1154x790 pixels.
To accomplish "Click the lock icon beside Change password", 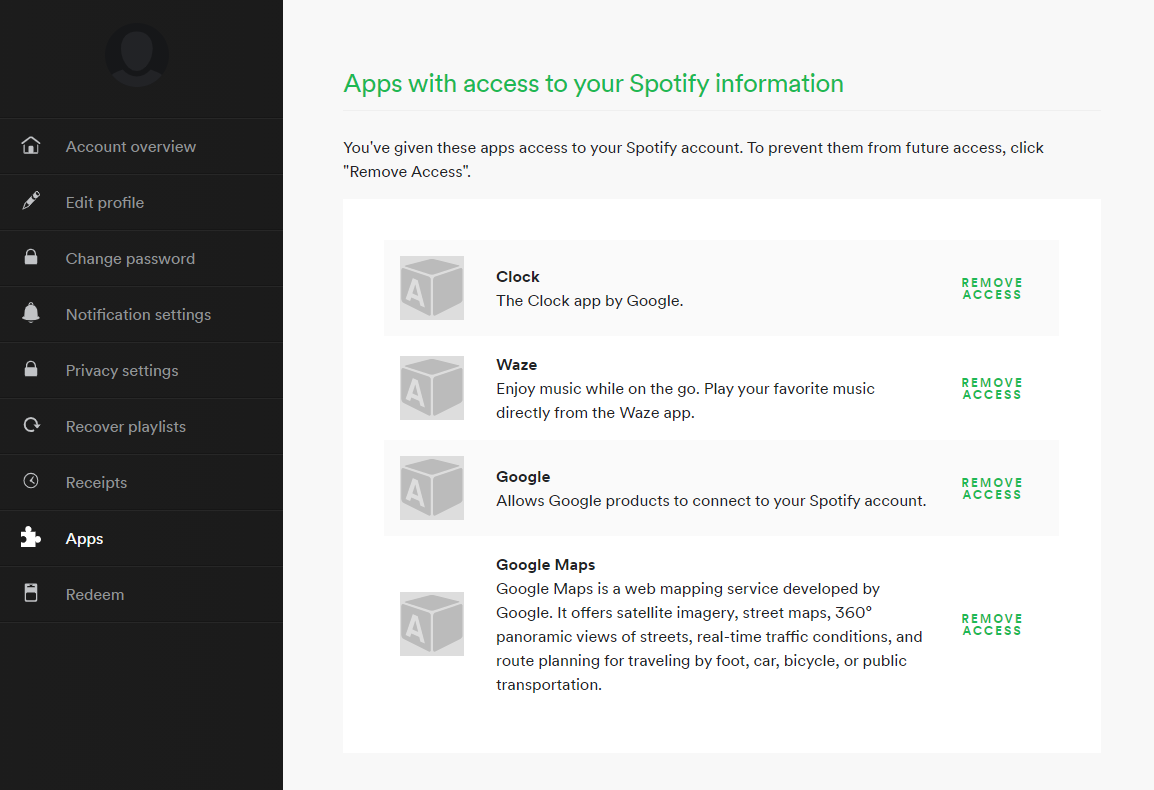I will point(31,257).
